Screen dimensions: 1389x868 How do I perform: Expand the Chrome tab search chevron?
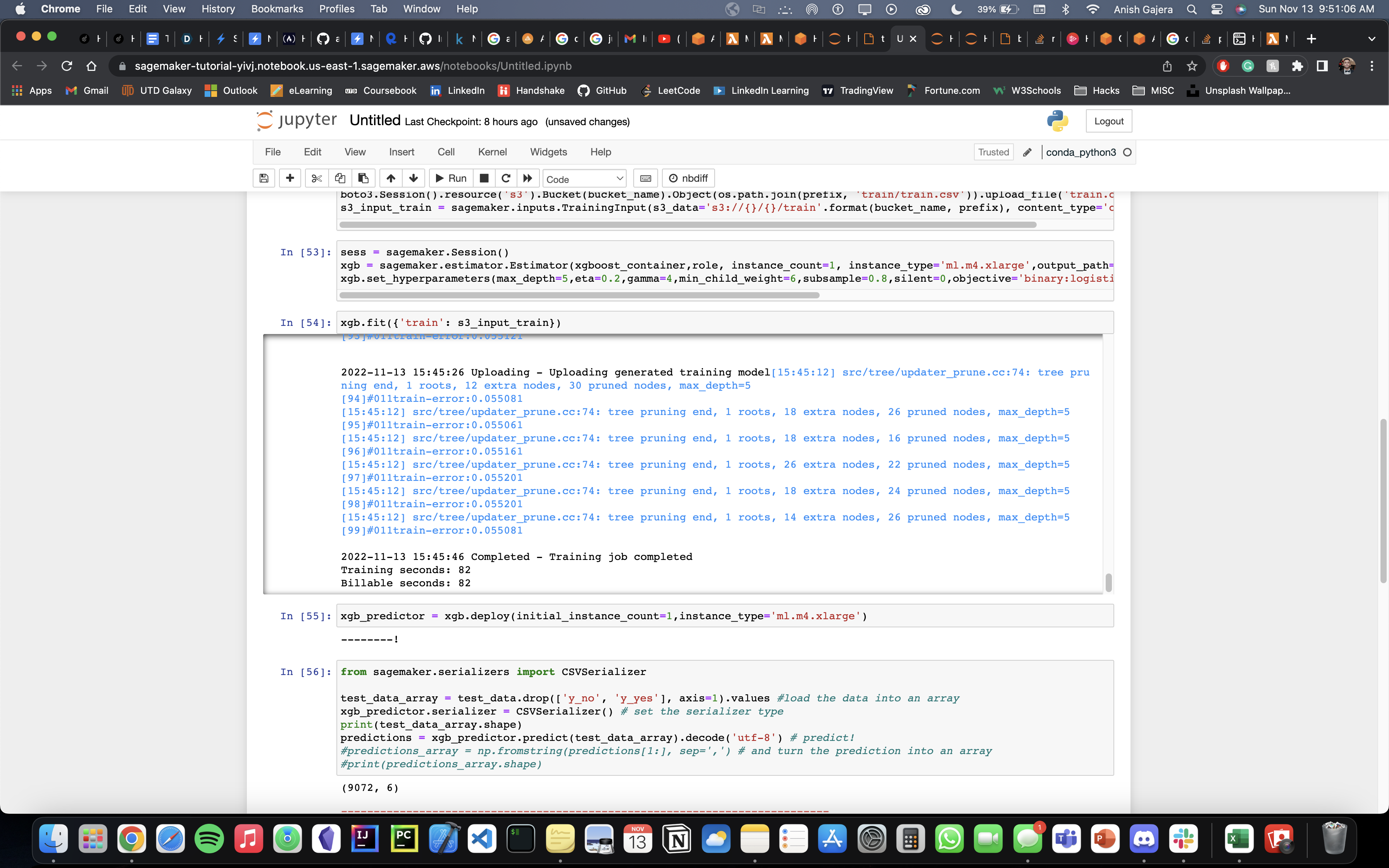click(x=1371, y=38)
